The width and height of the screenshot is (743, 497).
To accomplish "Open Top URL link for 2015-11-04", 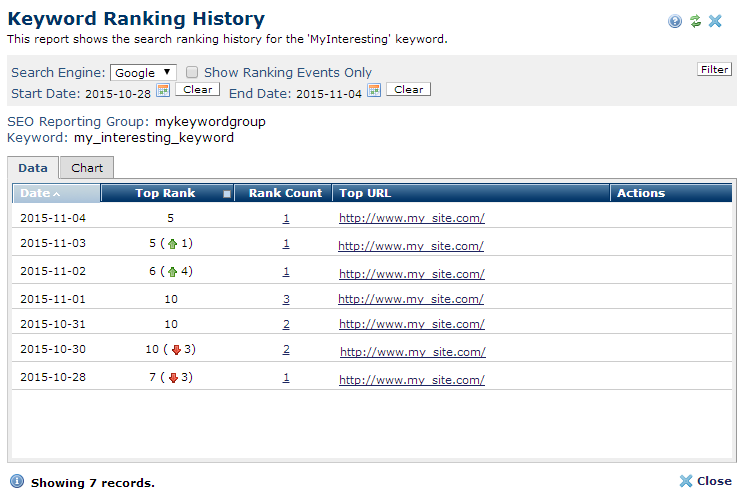I will point(411,218).
